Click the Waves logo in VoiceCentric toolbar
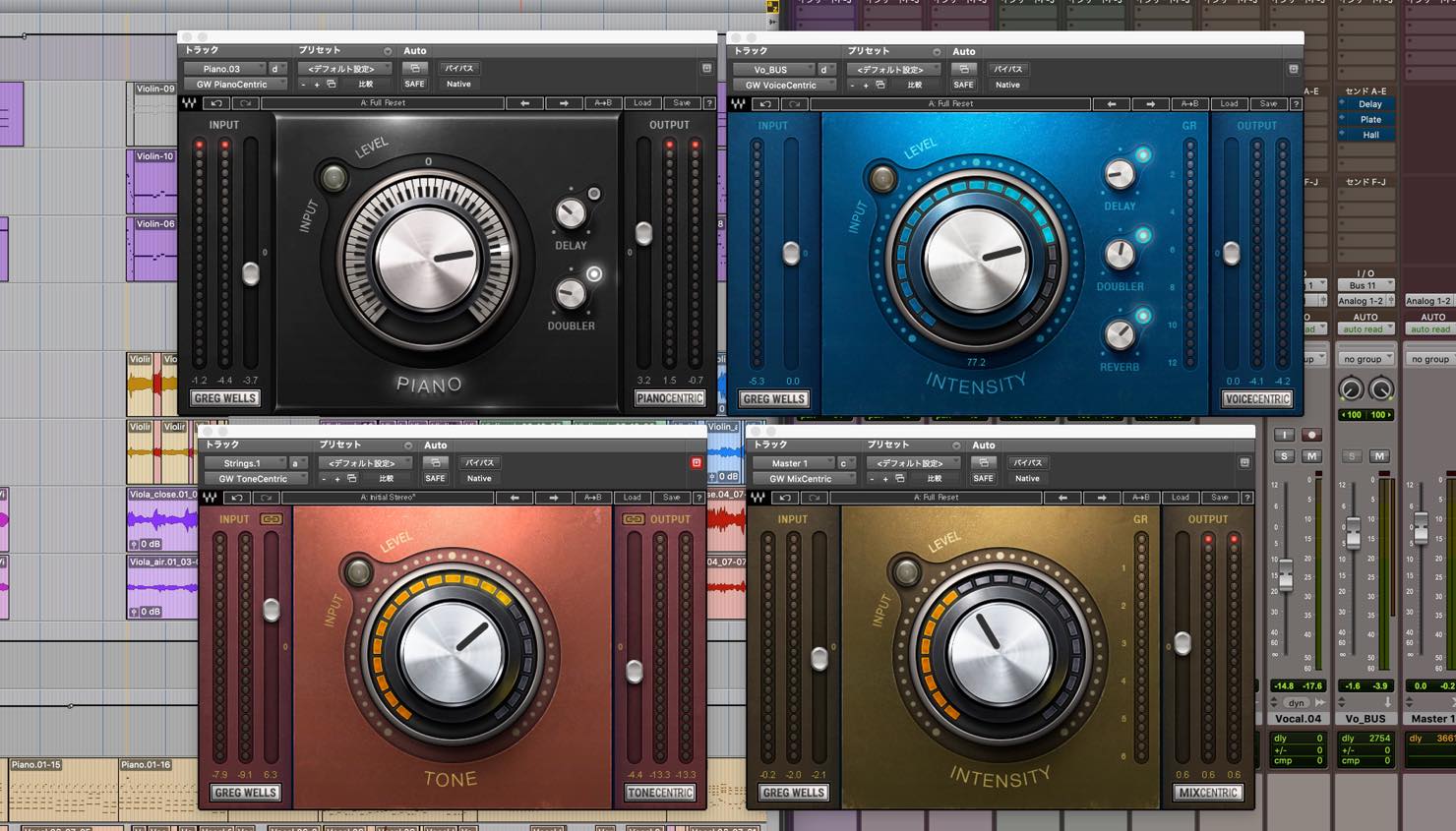 [738, 104]
